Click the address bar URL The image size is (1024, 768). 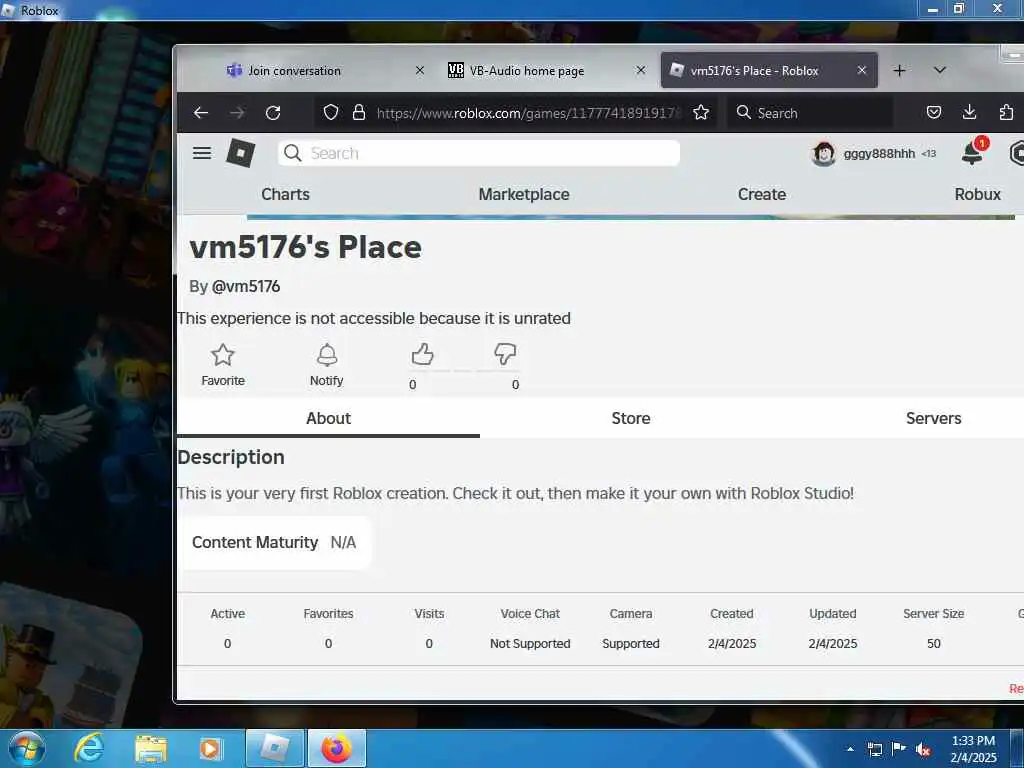point(526,113)
